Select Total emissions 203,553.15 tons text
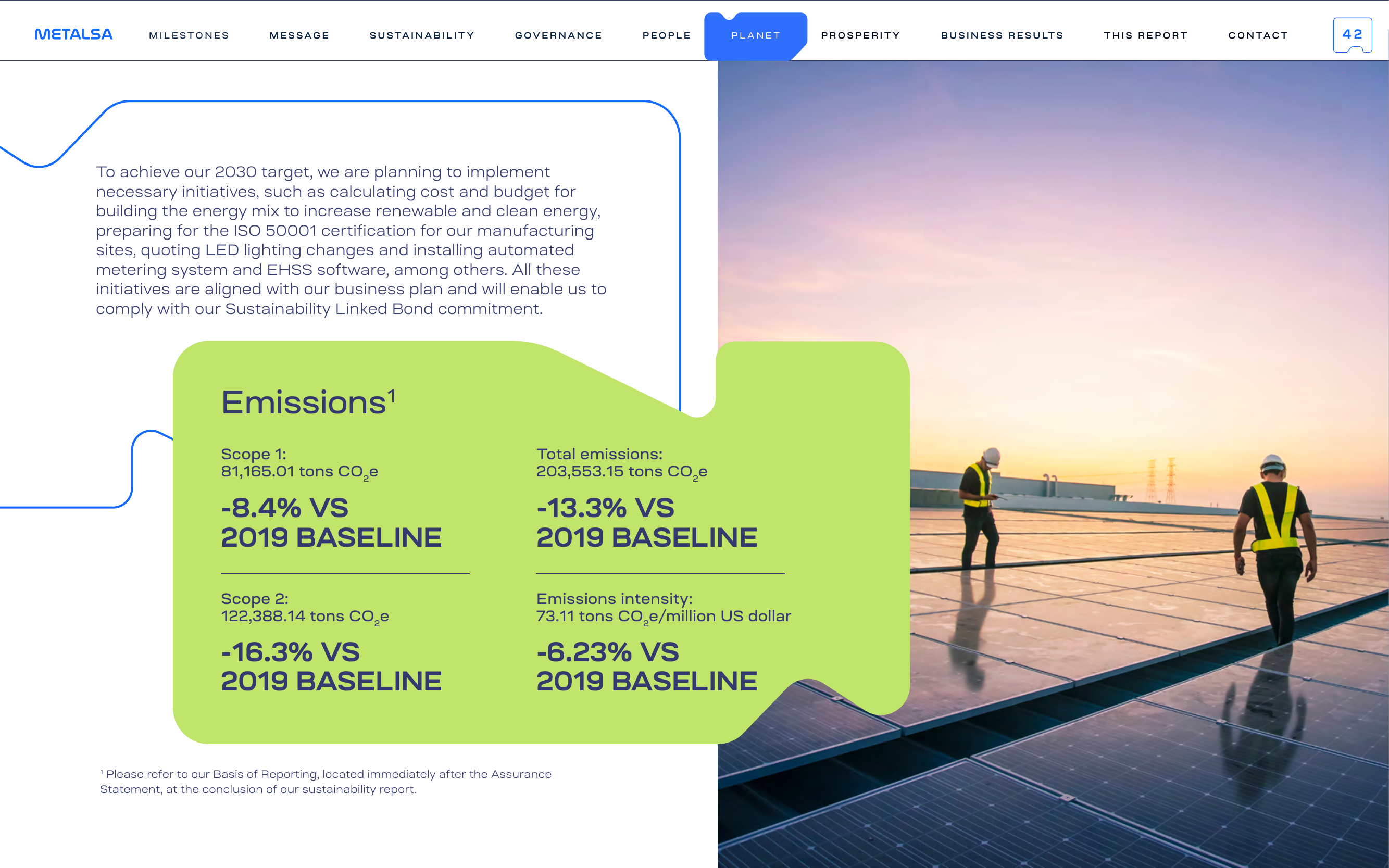 pyautogui.click(x=621, y=463)
